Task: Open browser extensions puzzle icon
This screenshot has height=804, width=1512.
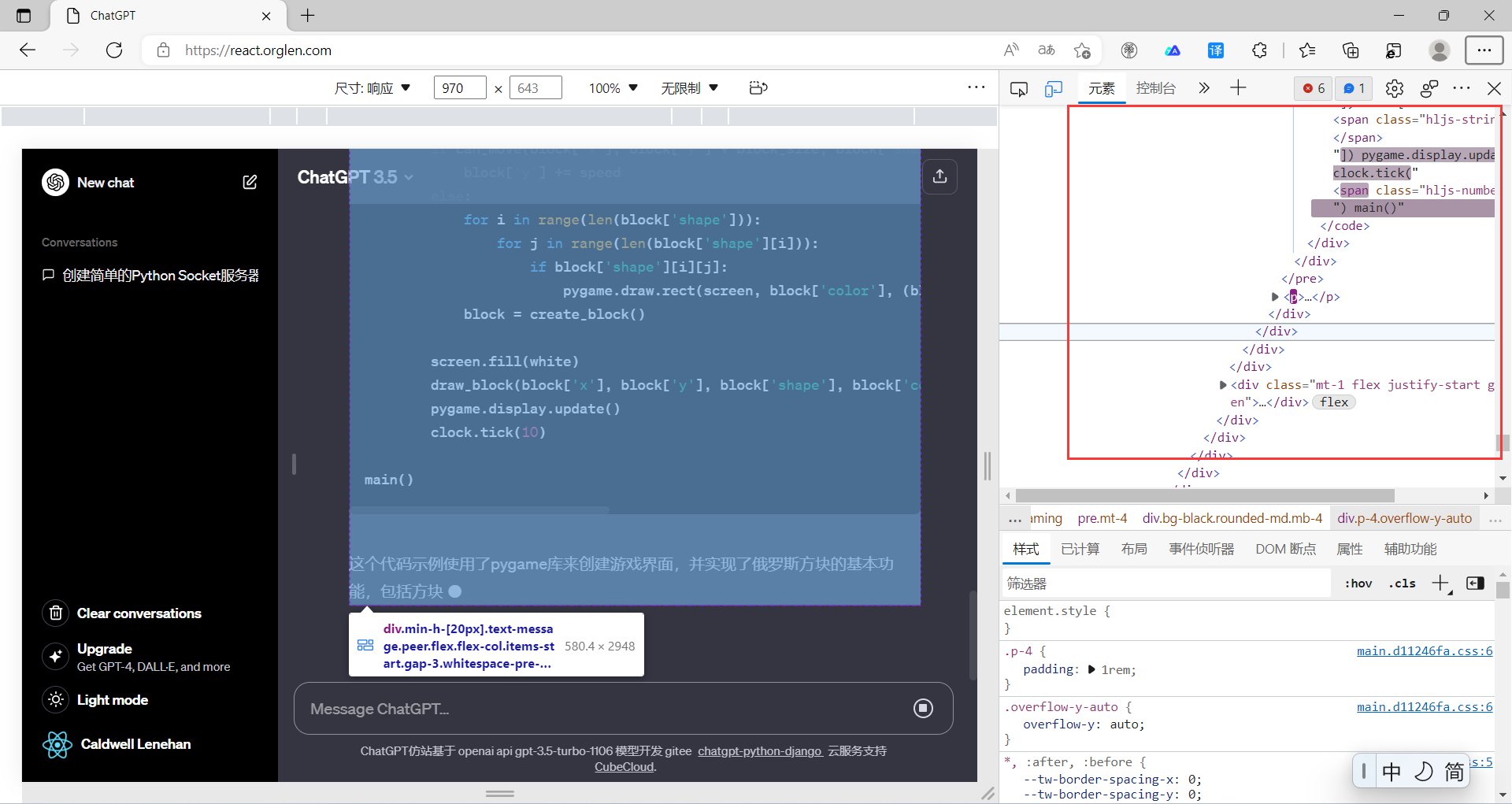Action: click(1259, 50)
